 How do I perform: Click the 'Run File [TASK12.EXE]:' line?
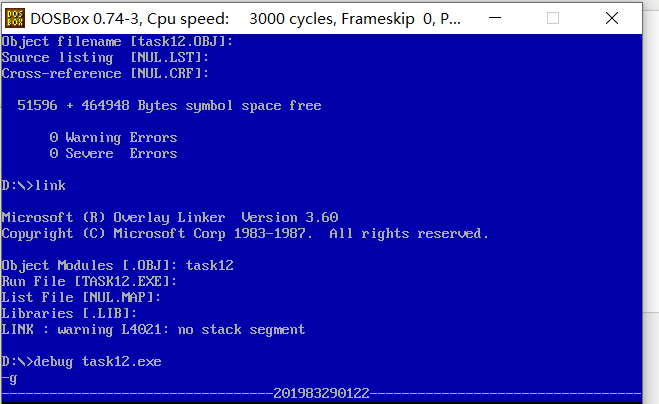(89, 282)
